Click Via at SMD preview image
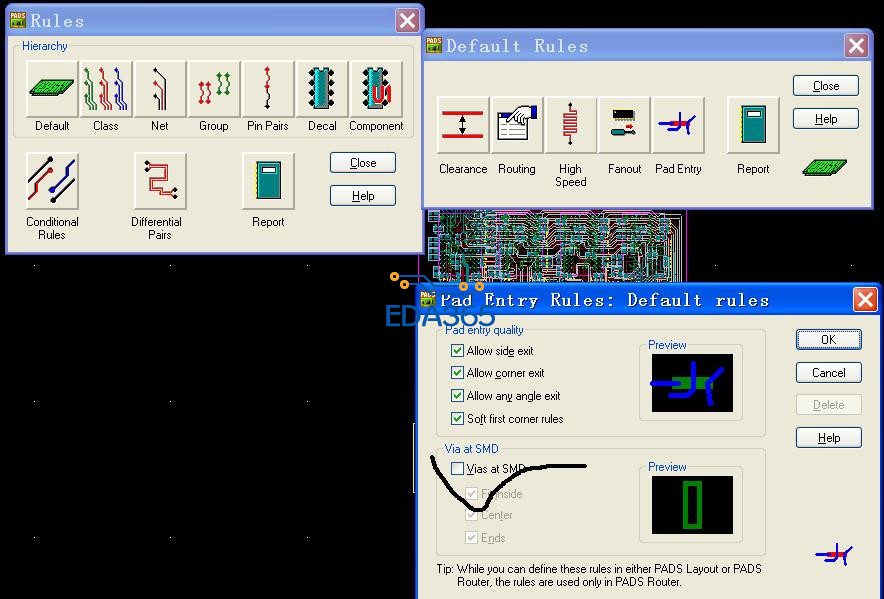This screenshot has width=884, height=599. click(x=692, y=505)
